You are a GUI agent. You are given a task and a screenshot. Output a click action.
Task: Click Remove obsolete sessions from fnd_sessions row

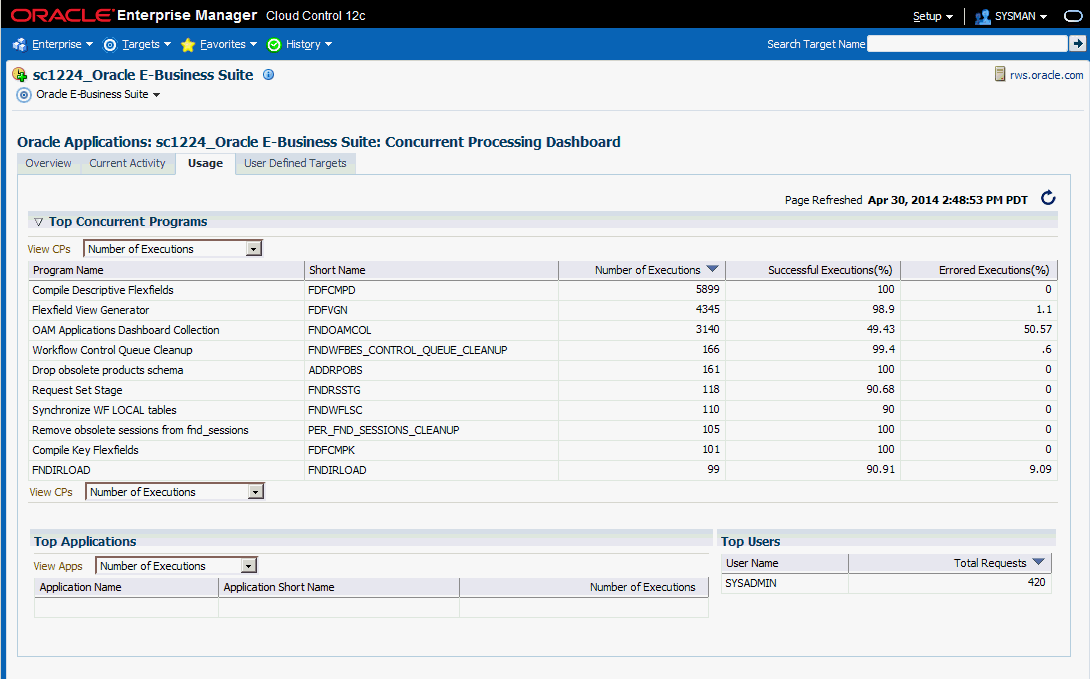[x=543, y=430]
